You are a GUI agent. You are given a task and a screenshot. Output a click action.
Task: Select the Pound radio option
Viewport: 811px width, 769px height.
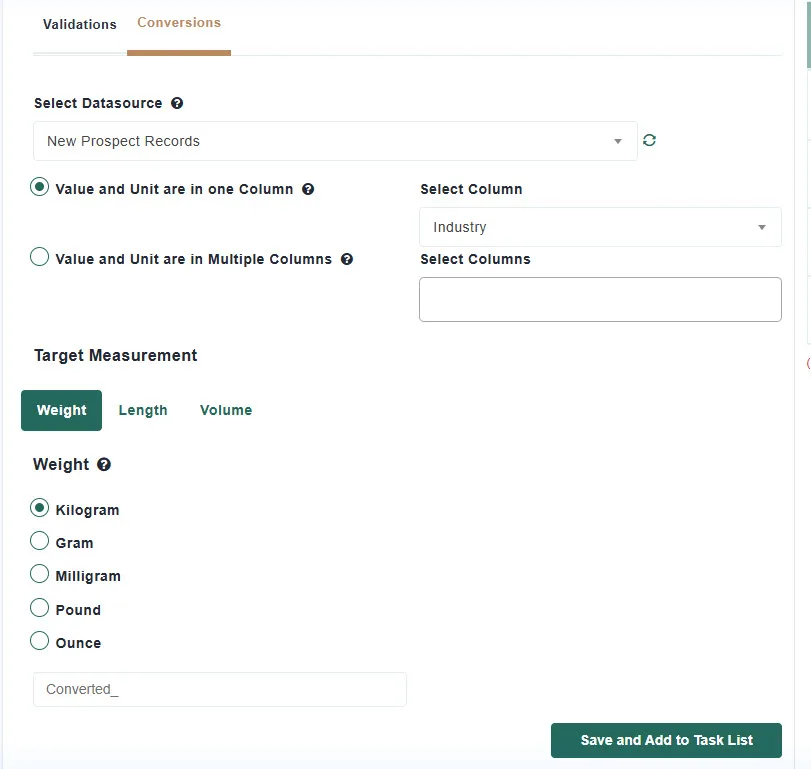pyautogui.click(x=39, y=608)
